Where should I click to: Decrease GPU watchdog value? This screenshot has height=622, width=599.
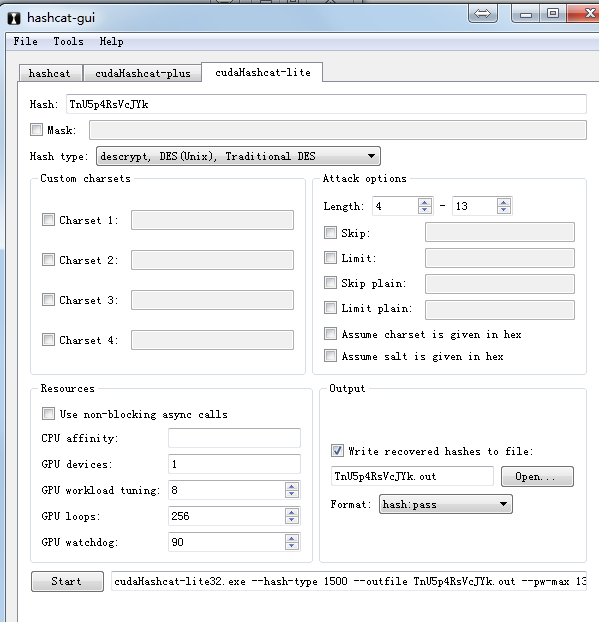(x=292, y=546)
